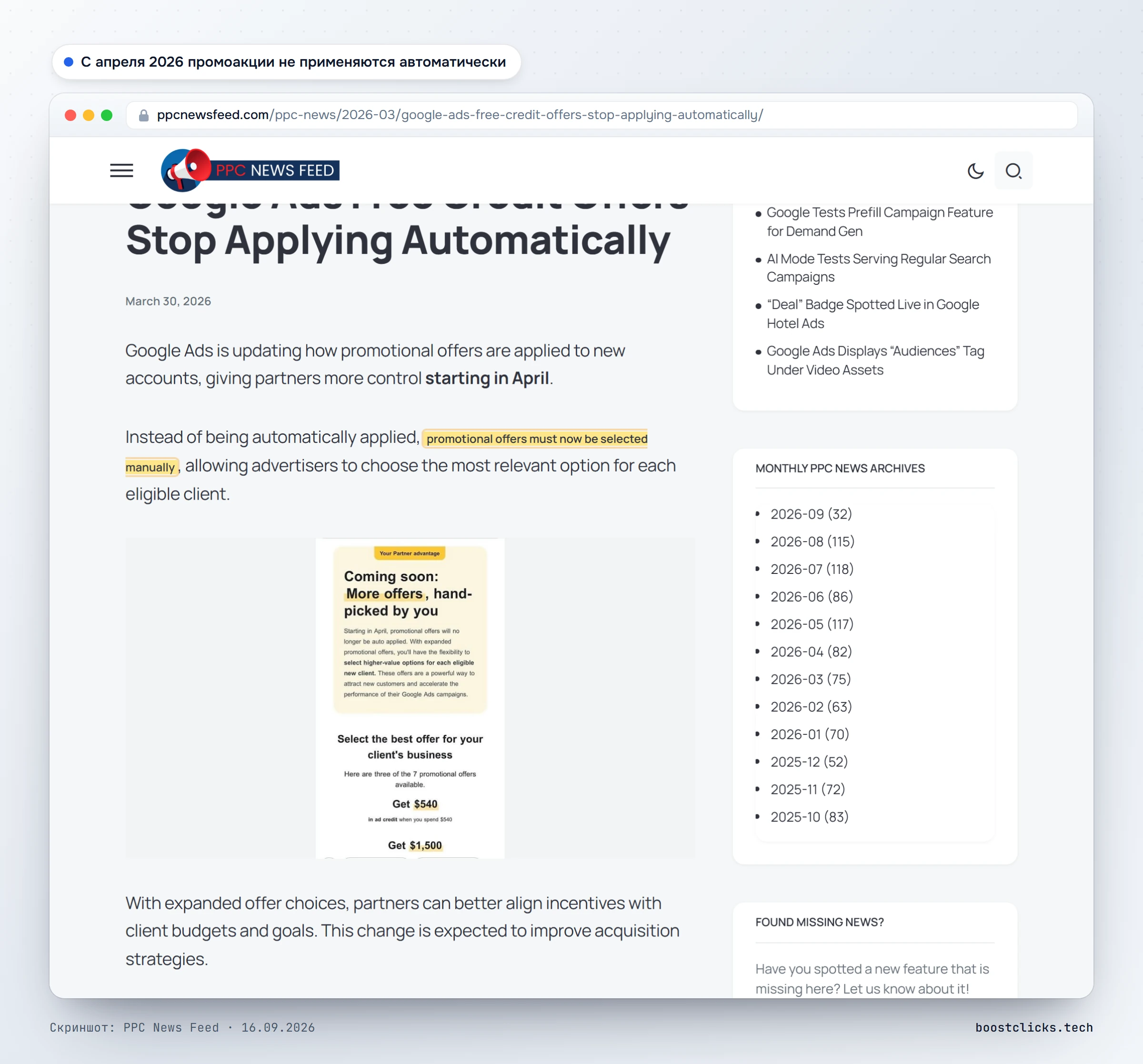This screenshot has height=1064, width=1143.
Task: Click the PPC News Feed logo
Action: click(250, 170)
